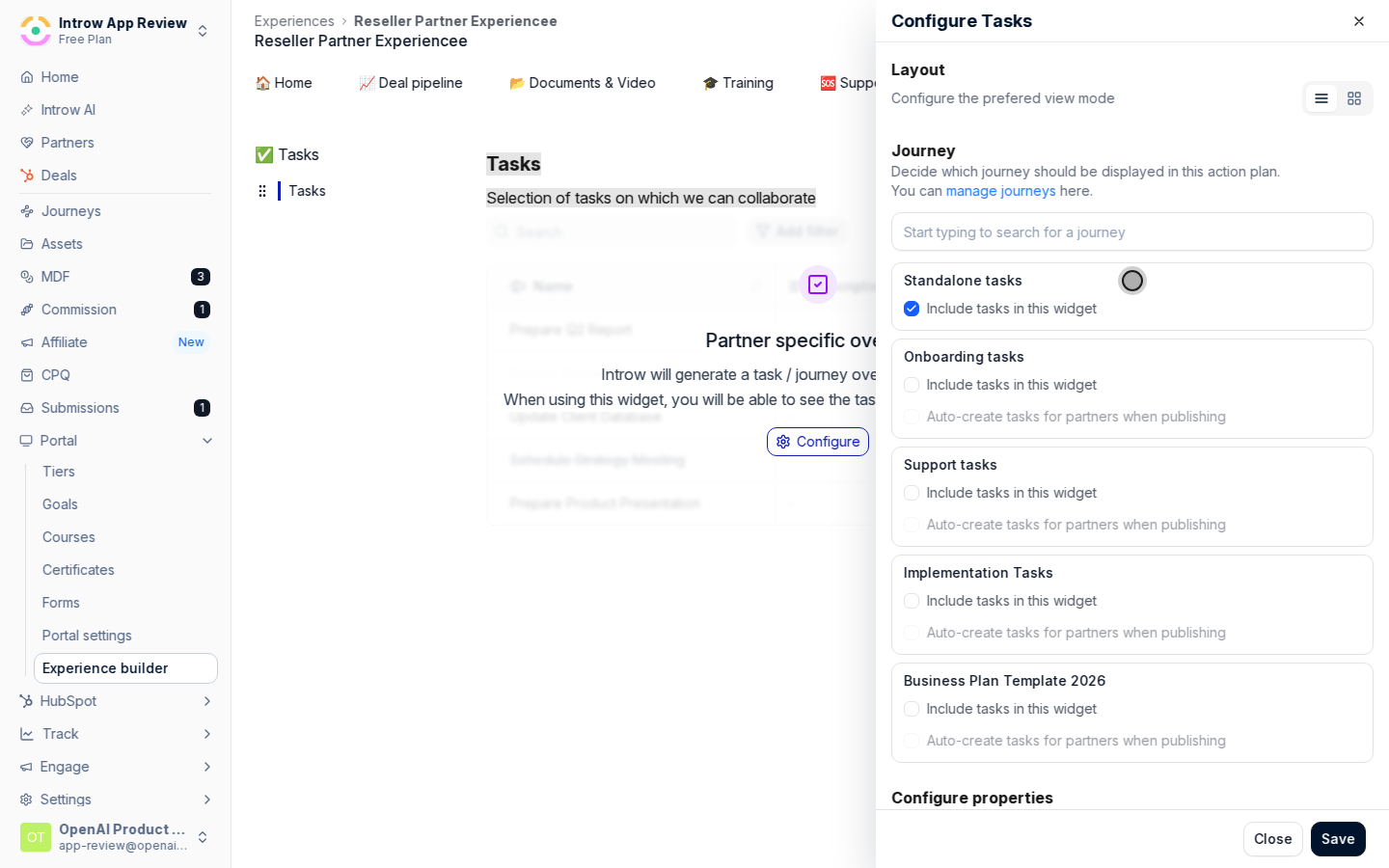Follow the manage journeys link
The image size is (1389, 868).
[1000, 191]
